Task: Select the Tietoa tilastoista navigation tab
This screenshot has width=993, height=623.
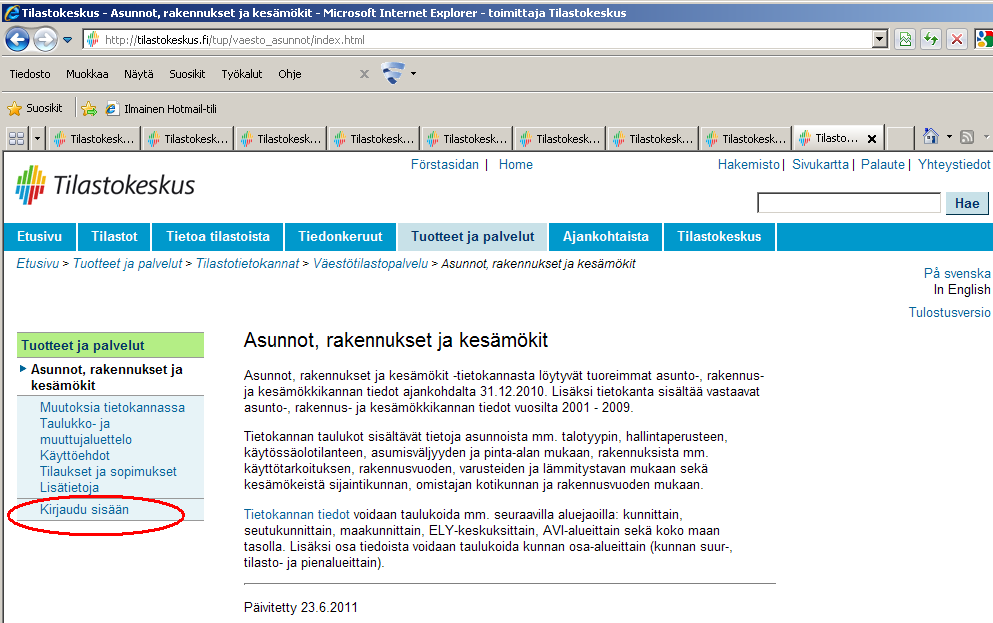Action: [218, 237]
